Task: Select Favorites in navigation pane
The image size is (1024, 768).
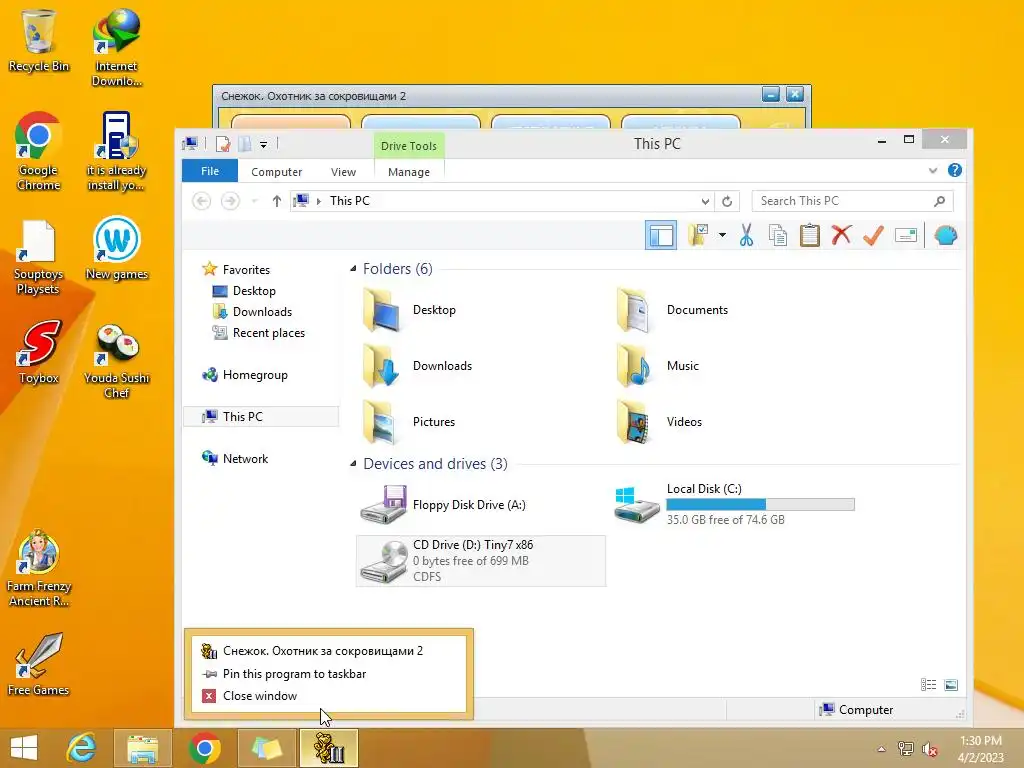Action: pyautogui.click(x=246, y=269)
